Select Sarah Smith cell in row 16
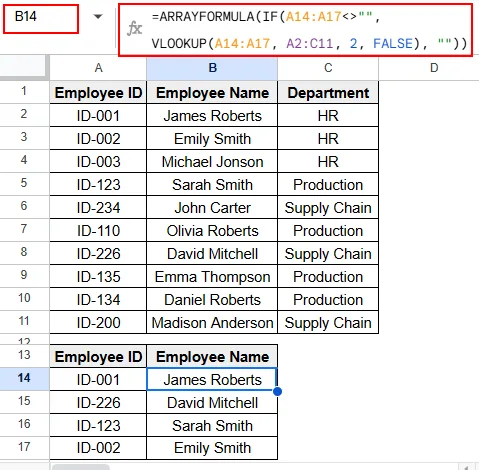The width and height of the screenshot is (479, 470). tap(212, 425)
